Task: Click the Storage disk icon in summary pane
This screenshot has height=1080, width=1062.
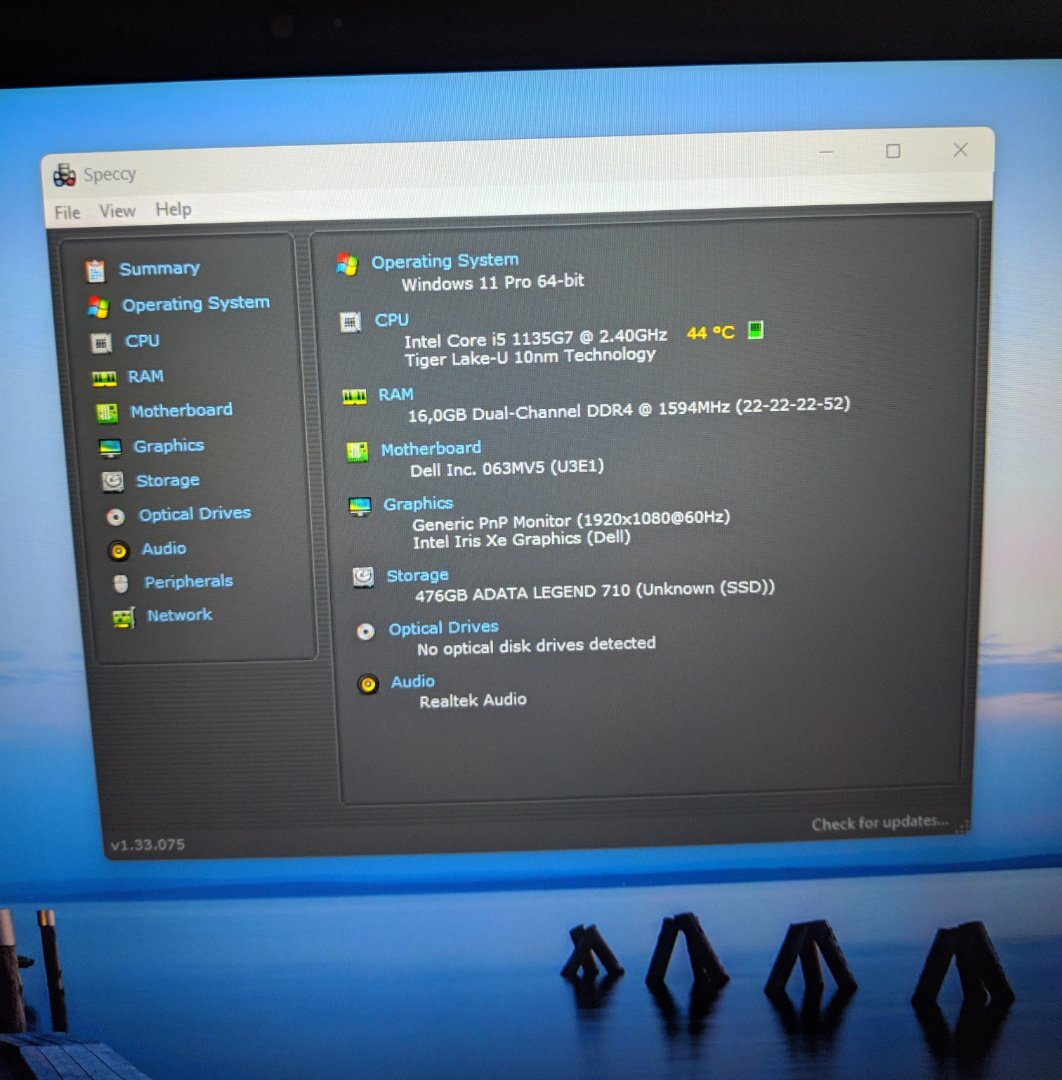Action: tap(363, 577)
